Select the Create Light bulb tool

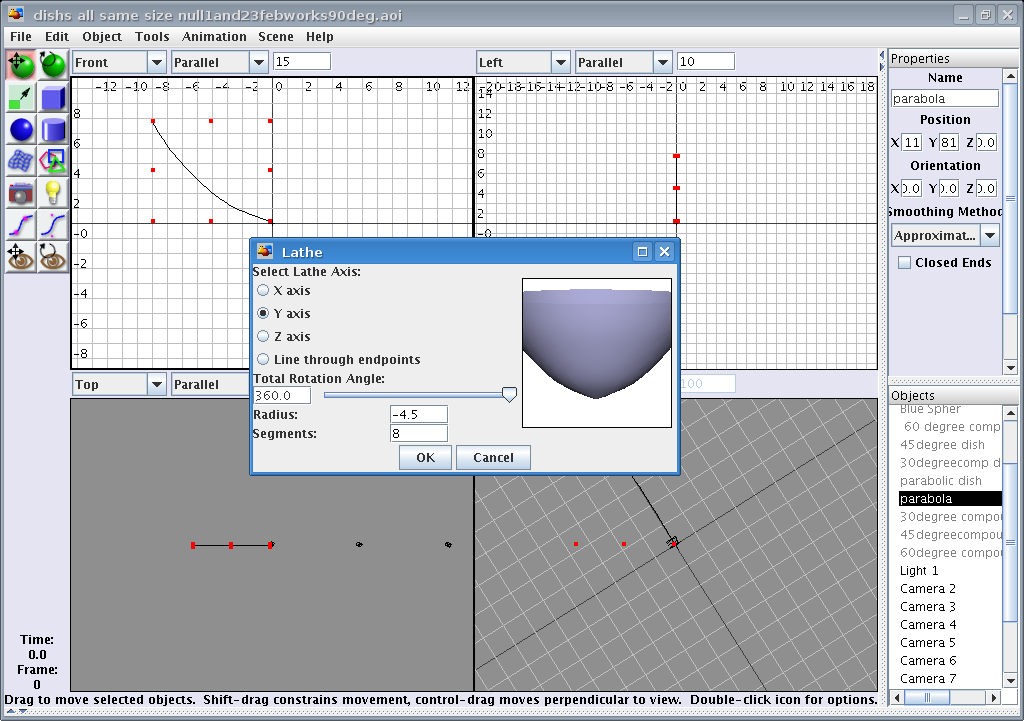point(53,193)
